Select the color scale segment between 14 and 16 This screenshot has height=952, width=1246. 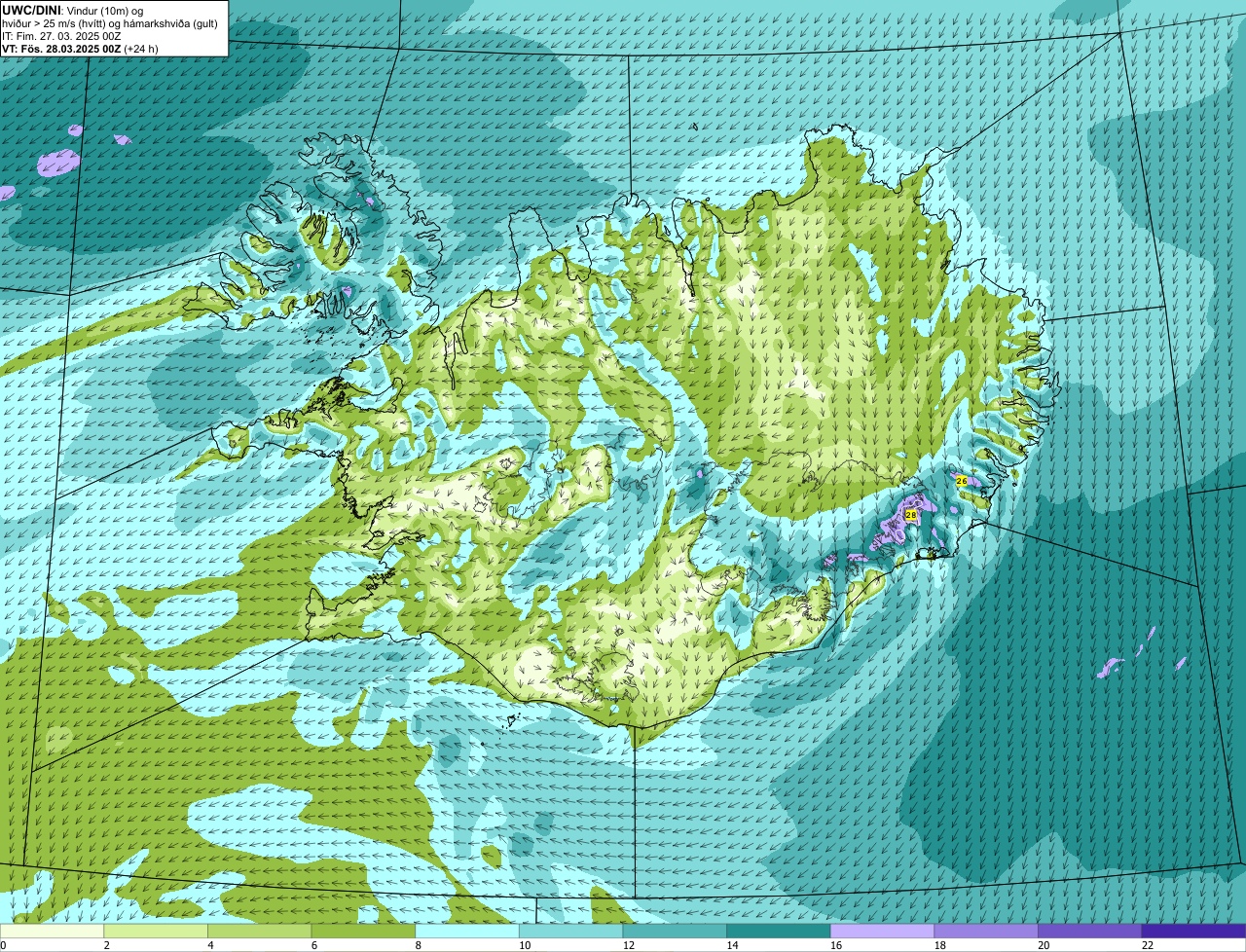(779, 931)
